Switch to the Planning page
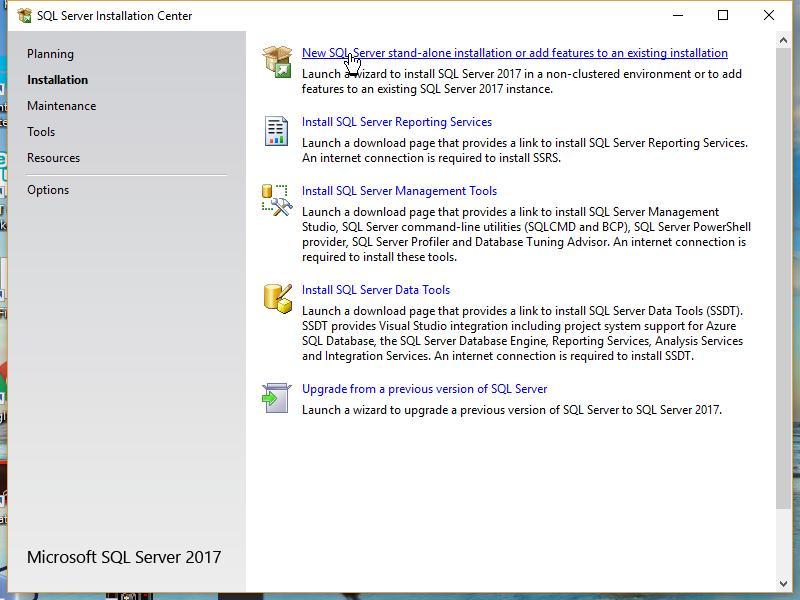The height and width of the screenshot is (600, 800). [51, 54]
